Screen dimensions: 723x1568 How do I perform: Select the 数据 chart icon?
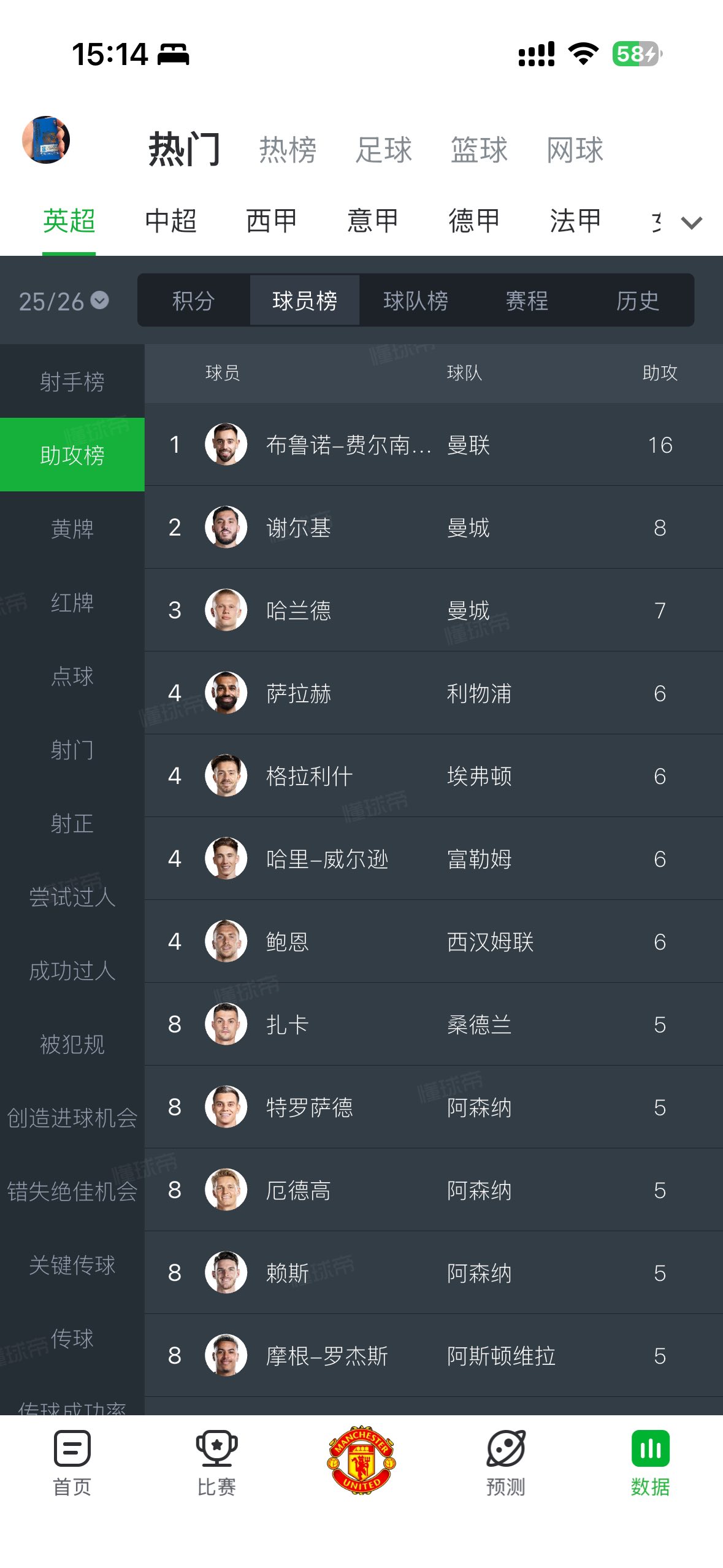pyautogui.click(x=650, y=1449)
